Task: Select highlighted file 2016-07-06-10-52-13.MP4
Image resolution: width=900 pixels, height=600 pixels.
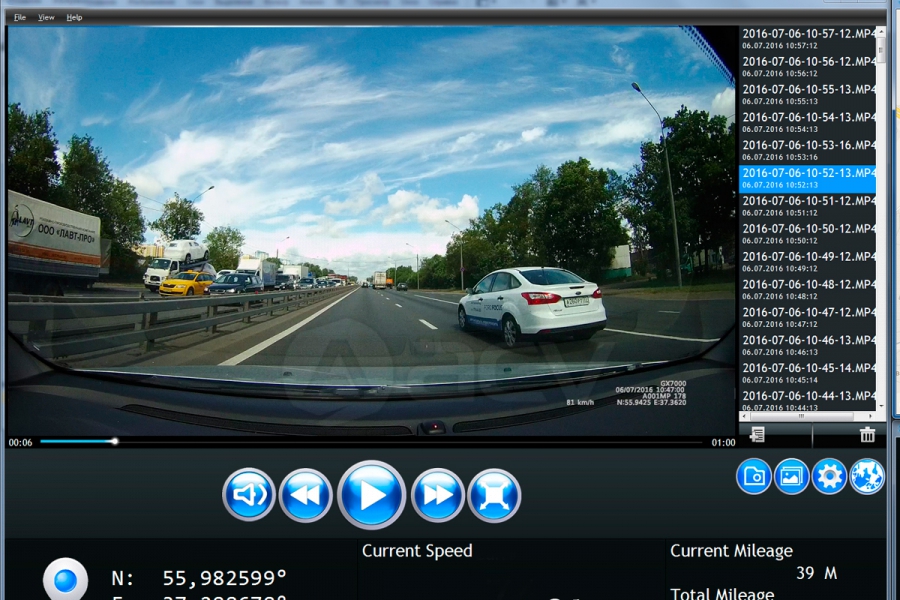Action: 807,178
